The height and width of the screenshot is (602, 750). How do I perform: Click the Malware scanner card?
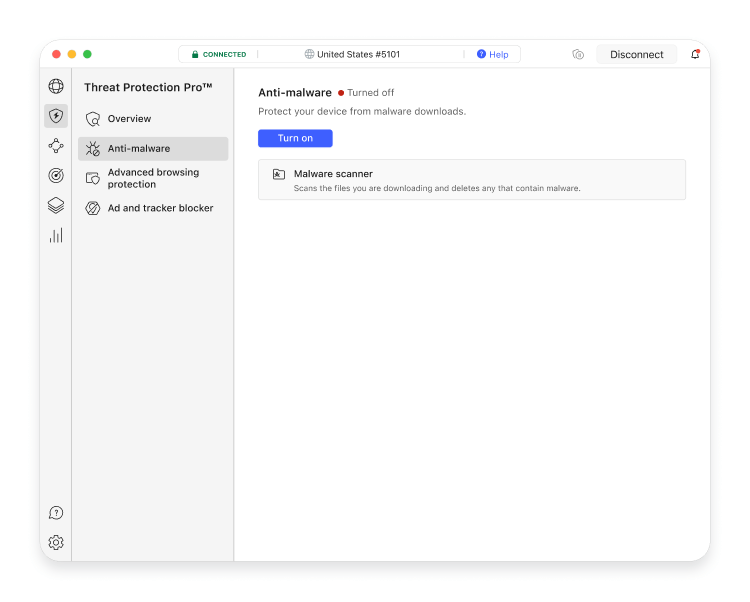click(x=472, y=180)
